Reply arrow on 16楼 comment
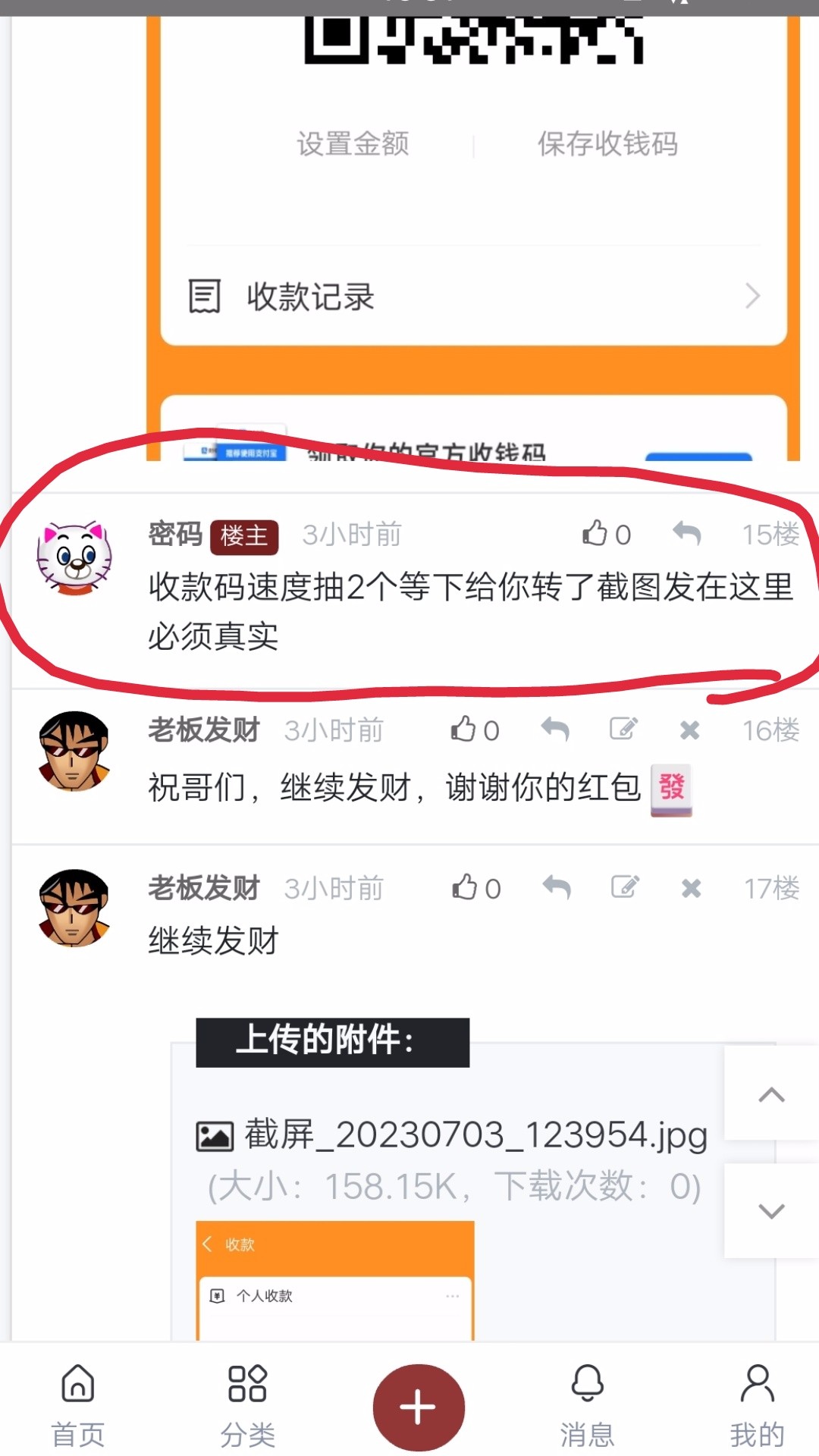Viewport: 819px width, 1456px height. pyautogui.click(x=555, y=730)
